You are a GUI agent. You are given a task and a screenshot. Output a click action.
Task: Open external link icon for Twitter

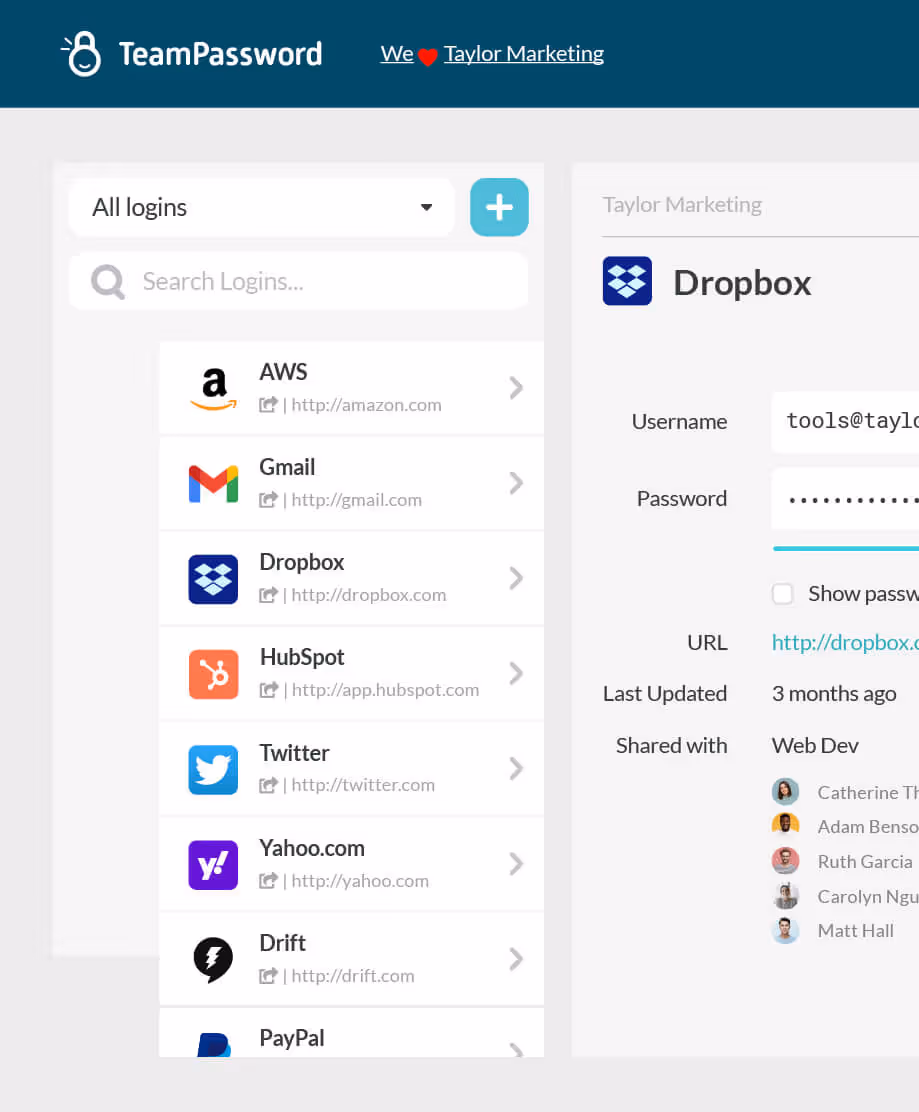click(268, 785)
